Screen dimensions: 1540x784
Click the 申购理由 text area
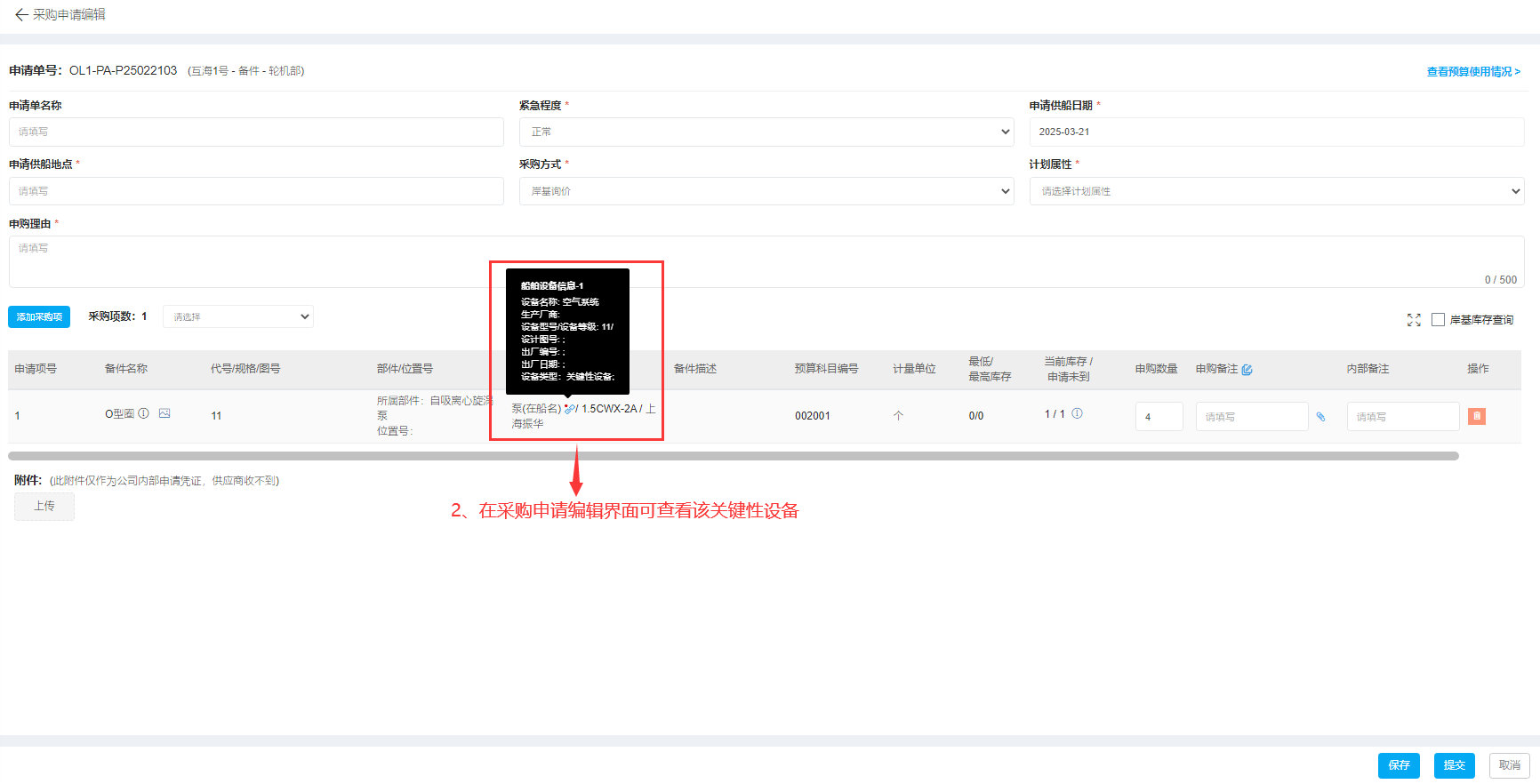click(766, 261)
